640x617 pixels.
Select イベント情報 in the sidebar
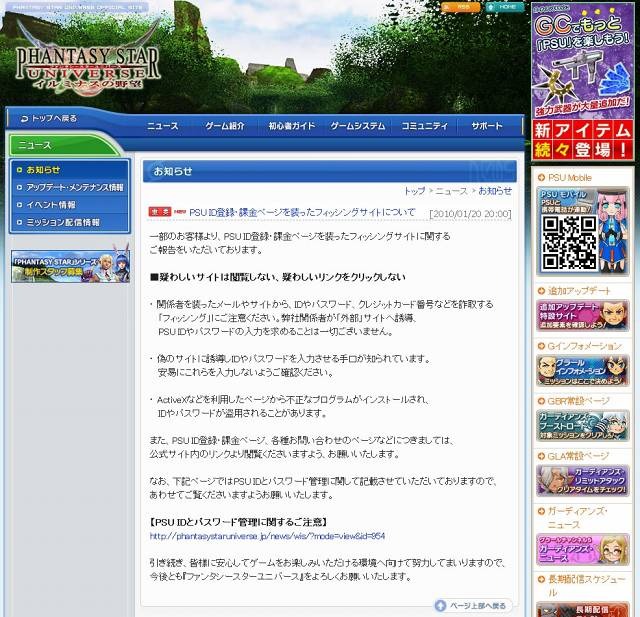[x=70, y=205]
